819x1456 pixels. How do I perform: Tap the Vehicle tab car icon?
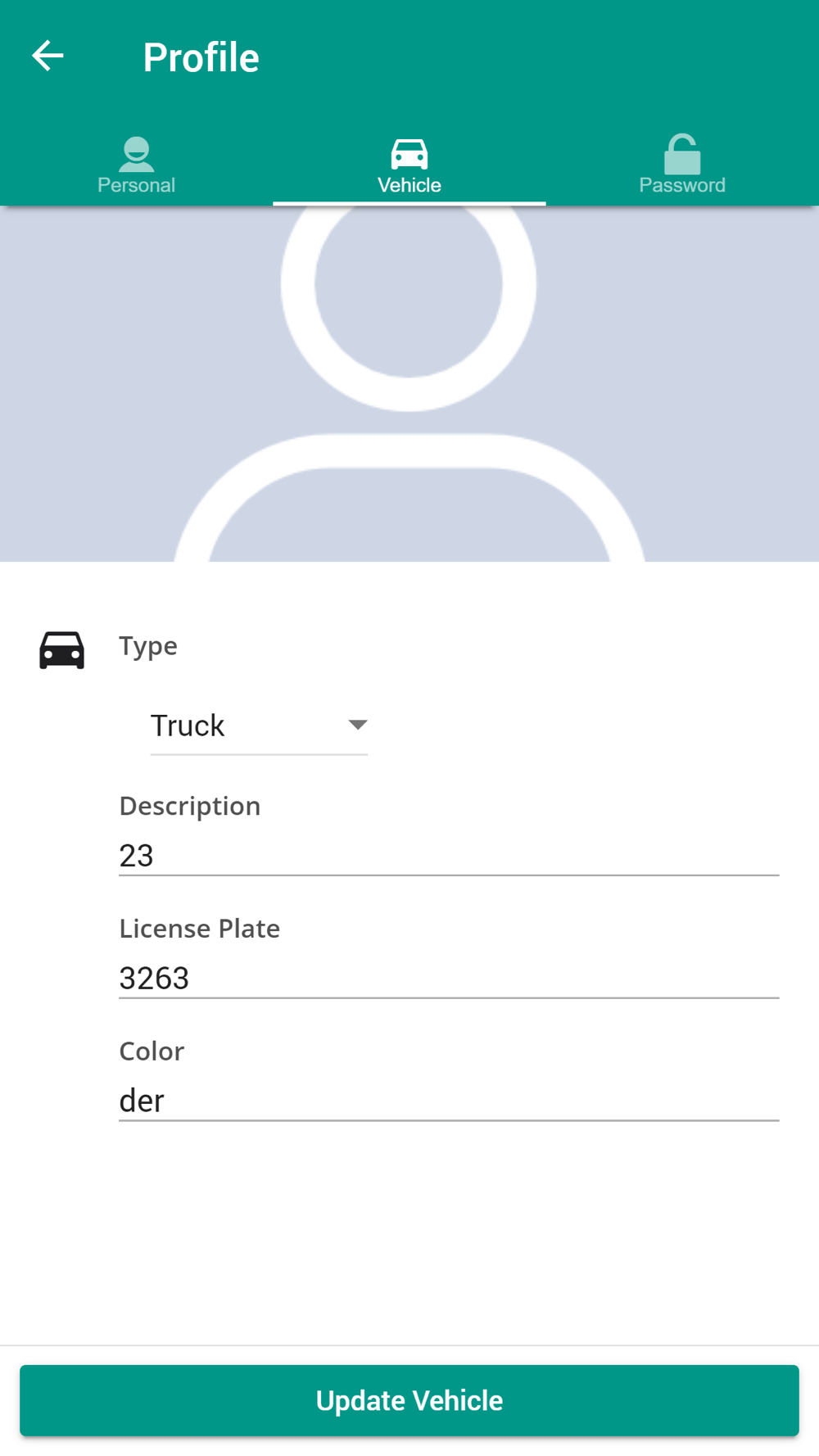coord(409,154)
